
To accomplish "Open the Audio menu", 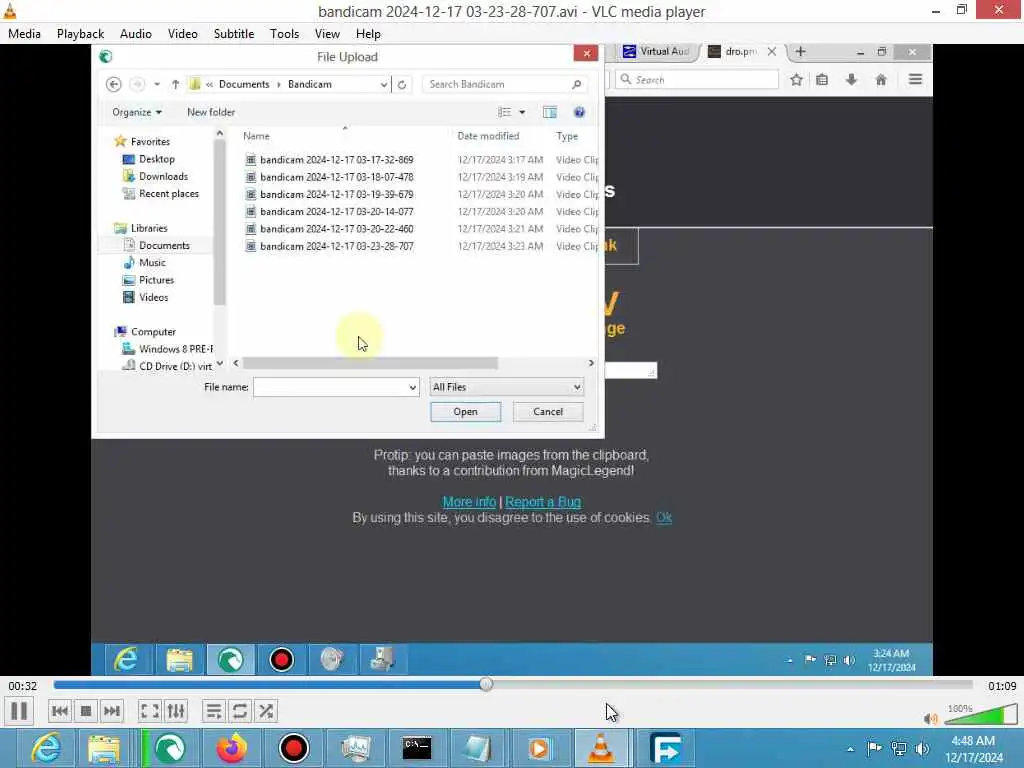I will (x=136, y=34).
